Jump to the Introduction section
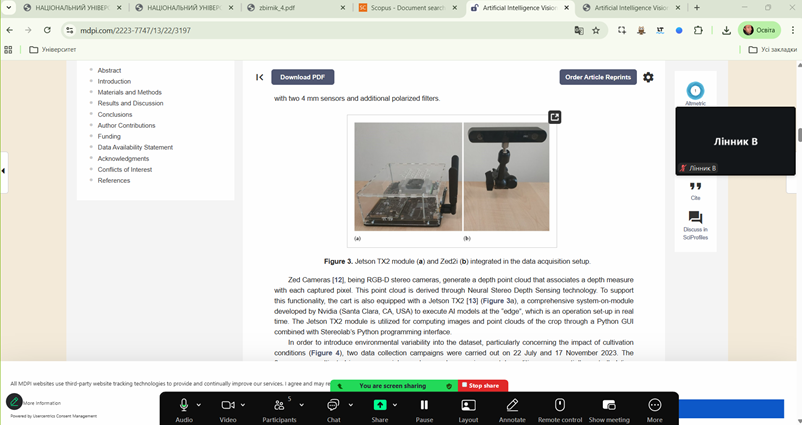The height and width of the screenshot is (425, 802). pos(114,81)
